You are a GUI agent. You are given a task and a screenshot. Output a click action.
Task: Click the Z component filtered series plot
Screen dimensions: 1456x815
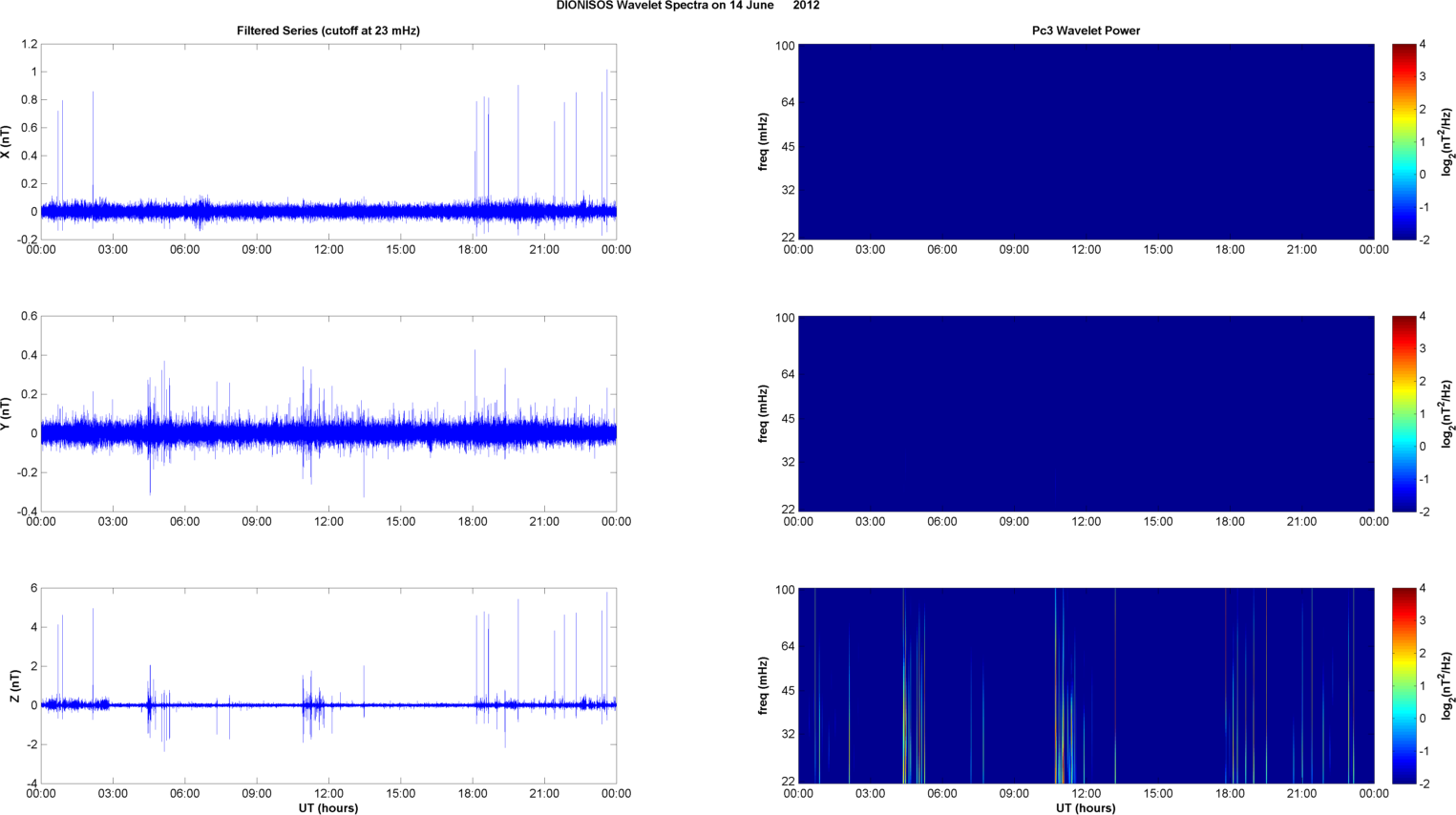coord(328,685)
